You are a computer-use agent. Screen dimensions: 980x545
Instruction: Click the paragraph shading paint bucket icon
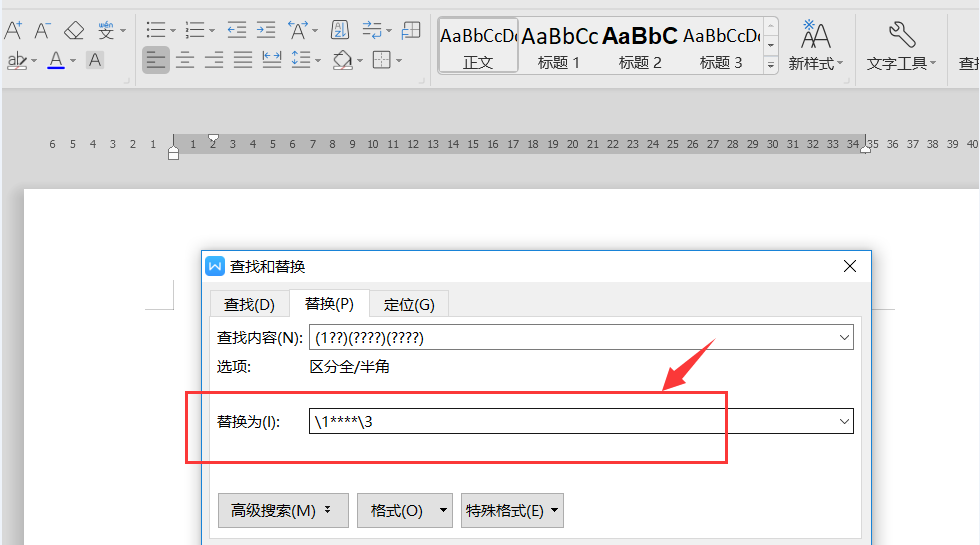(x=342, y=61)
